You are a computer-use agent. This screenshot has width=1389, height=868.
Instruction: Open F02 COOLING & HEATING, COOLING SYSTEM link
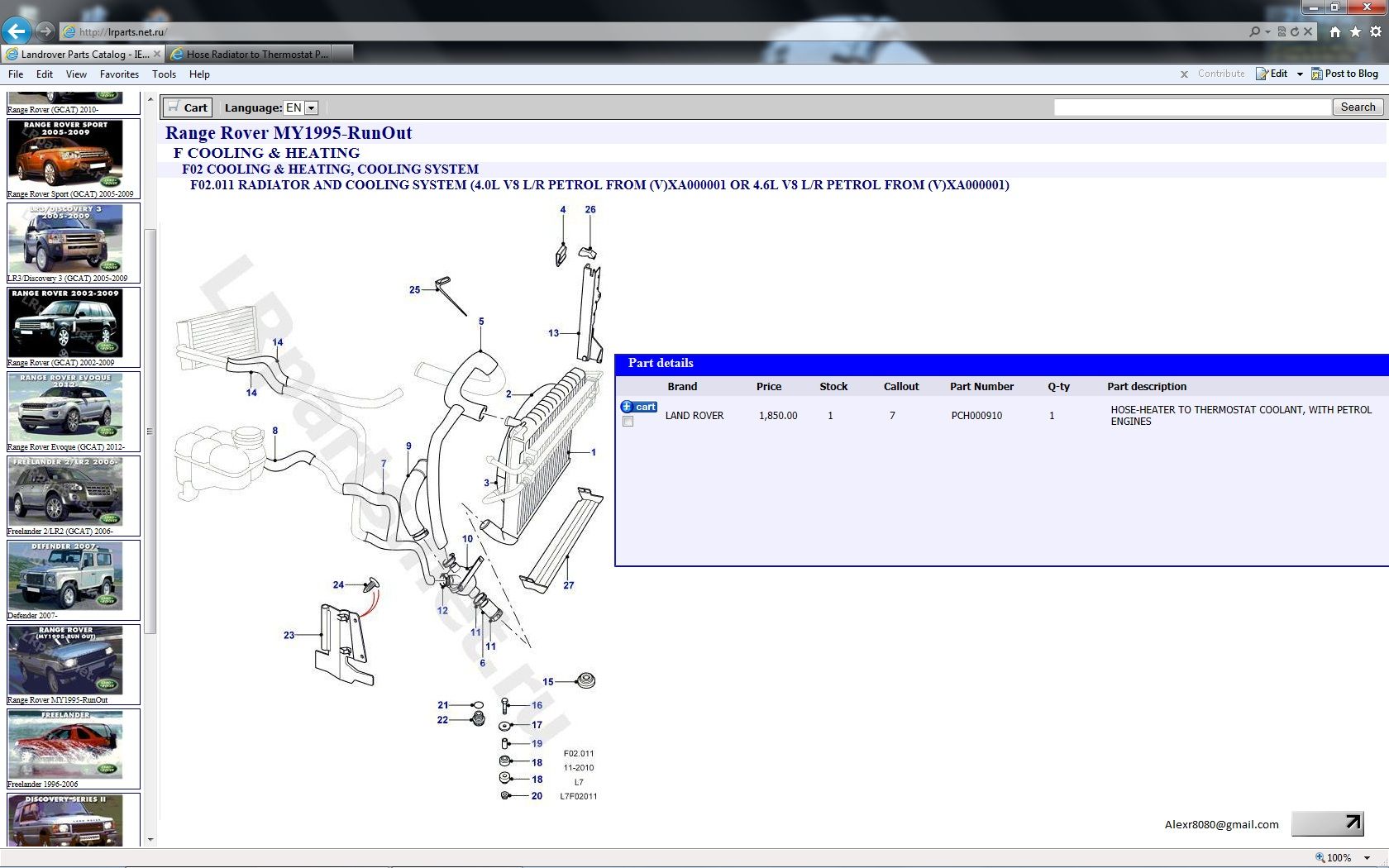click(x=331, y=169)
